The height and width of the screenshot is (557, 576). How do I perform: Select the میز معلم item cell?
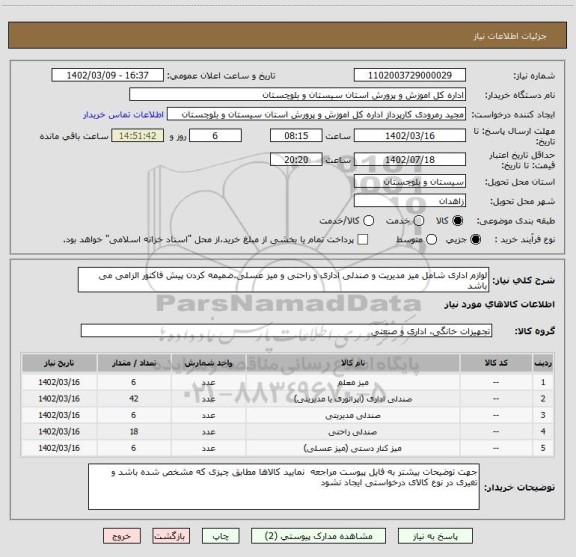tap(353, 382)
